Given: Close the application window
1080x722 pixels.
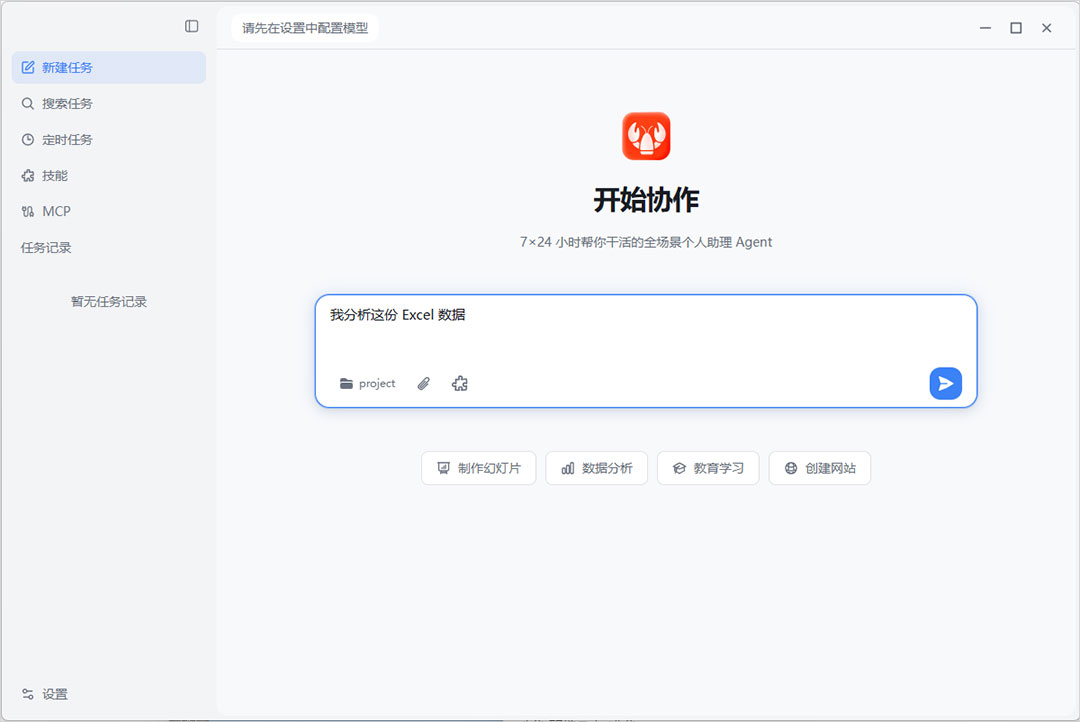Looking at the screenshot, I should pyautogui.click(x=1047, y=28).
